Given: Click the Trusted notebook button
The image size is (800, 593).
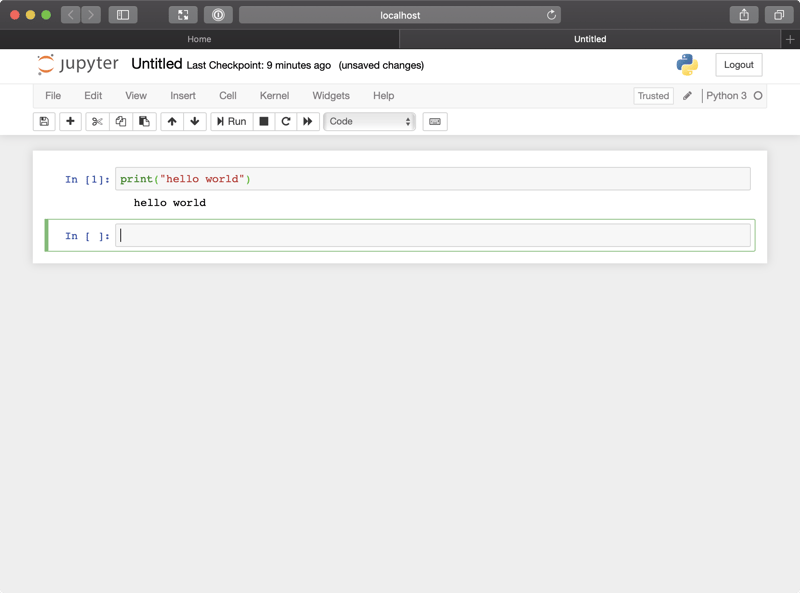Looking at the screenshot, I should click(653, 96).
